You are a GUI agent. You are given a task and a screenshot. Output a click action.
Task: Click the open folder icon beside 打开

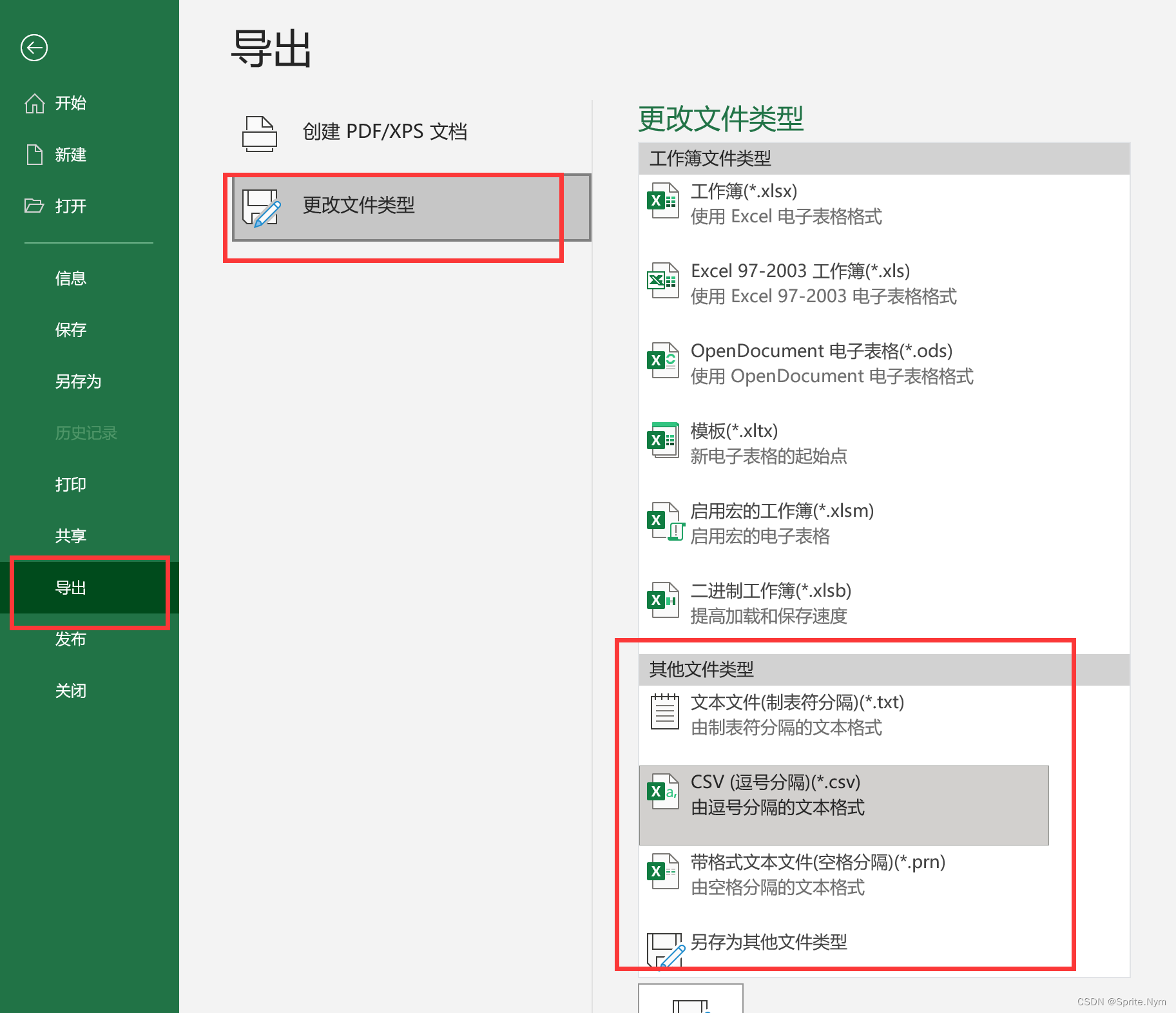(x=34, y=206)
